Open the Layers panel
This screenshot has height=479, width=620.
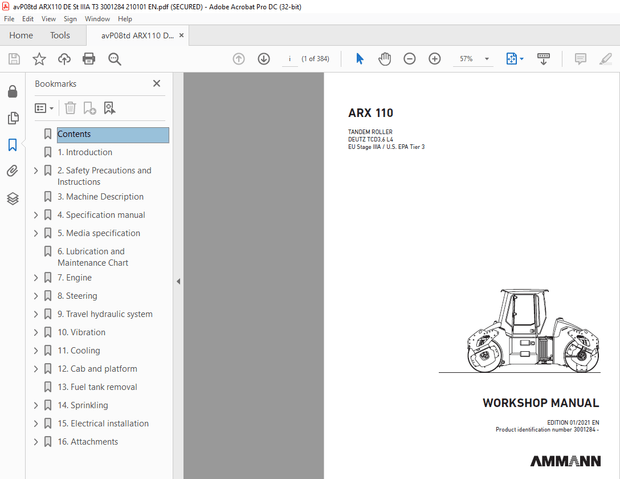[x=13, y=198]
